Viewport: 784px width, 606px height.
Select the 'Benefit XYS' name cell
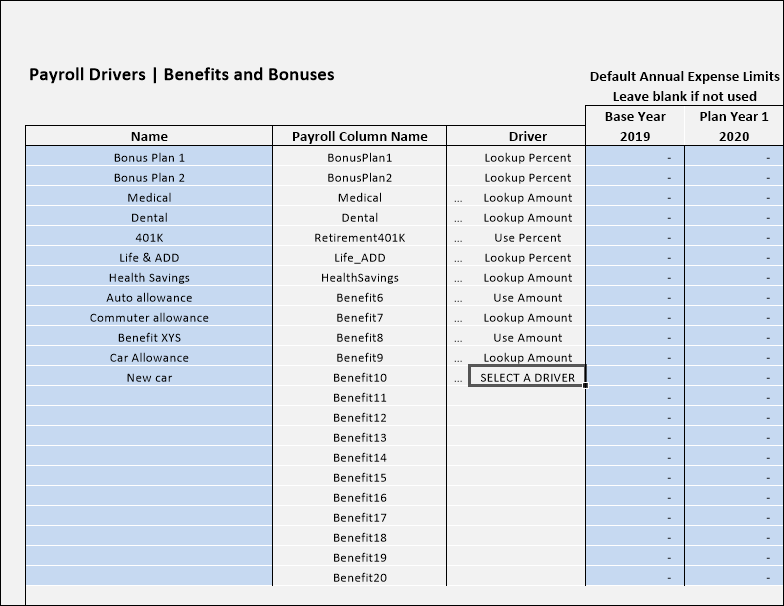(149, 336)
